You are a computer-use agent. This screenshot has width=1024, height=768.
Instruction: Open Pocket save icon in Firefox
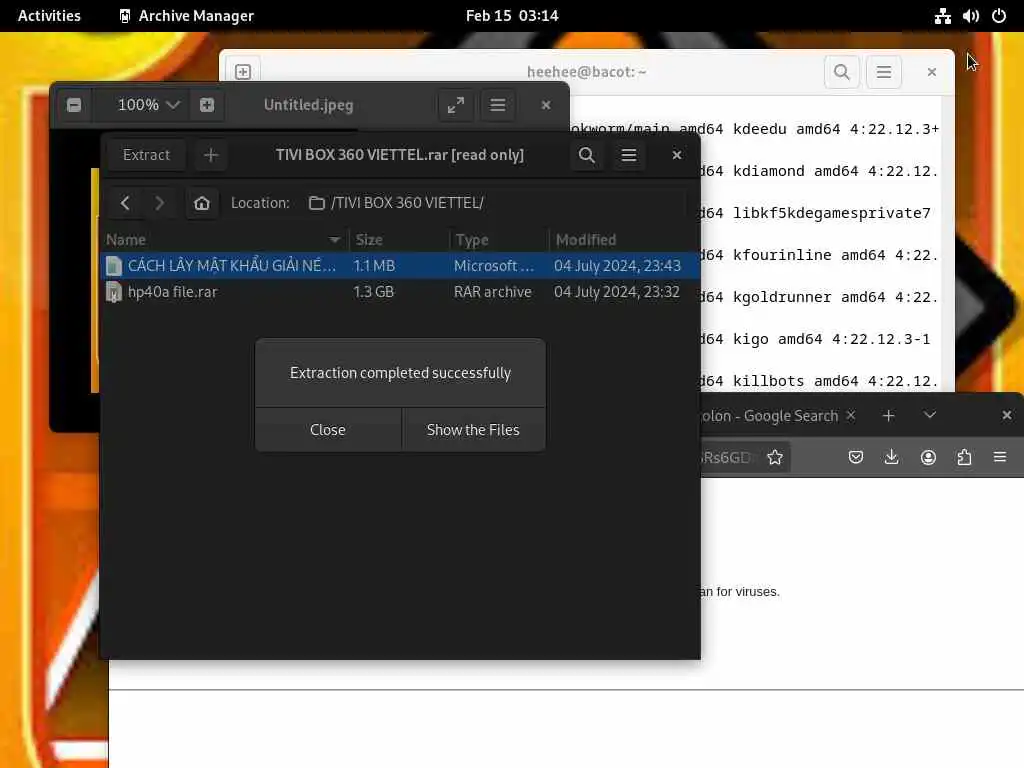tap(856, 457)
